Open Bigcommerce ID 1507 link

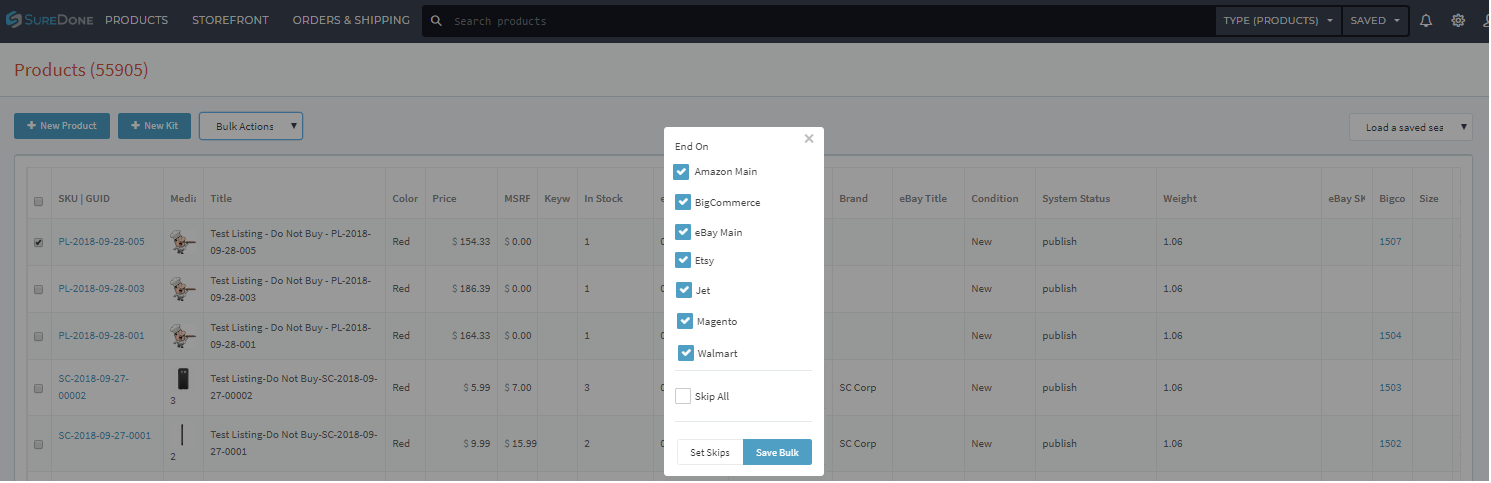[x=1390, y=242]
